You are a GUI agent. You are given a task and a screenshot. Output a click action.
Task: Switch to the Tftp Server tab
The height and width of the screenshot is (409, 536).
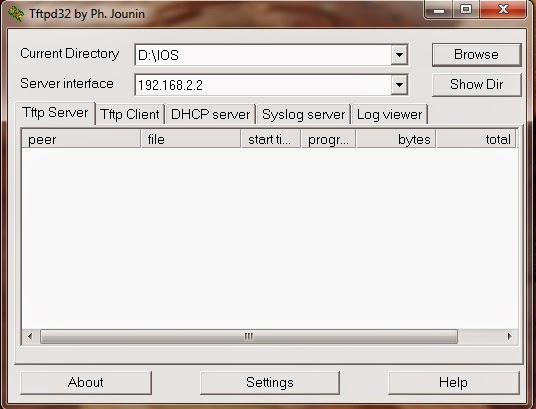click(x=55, y=113)
